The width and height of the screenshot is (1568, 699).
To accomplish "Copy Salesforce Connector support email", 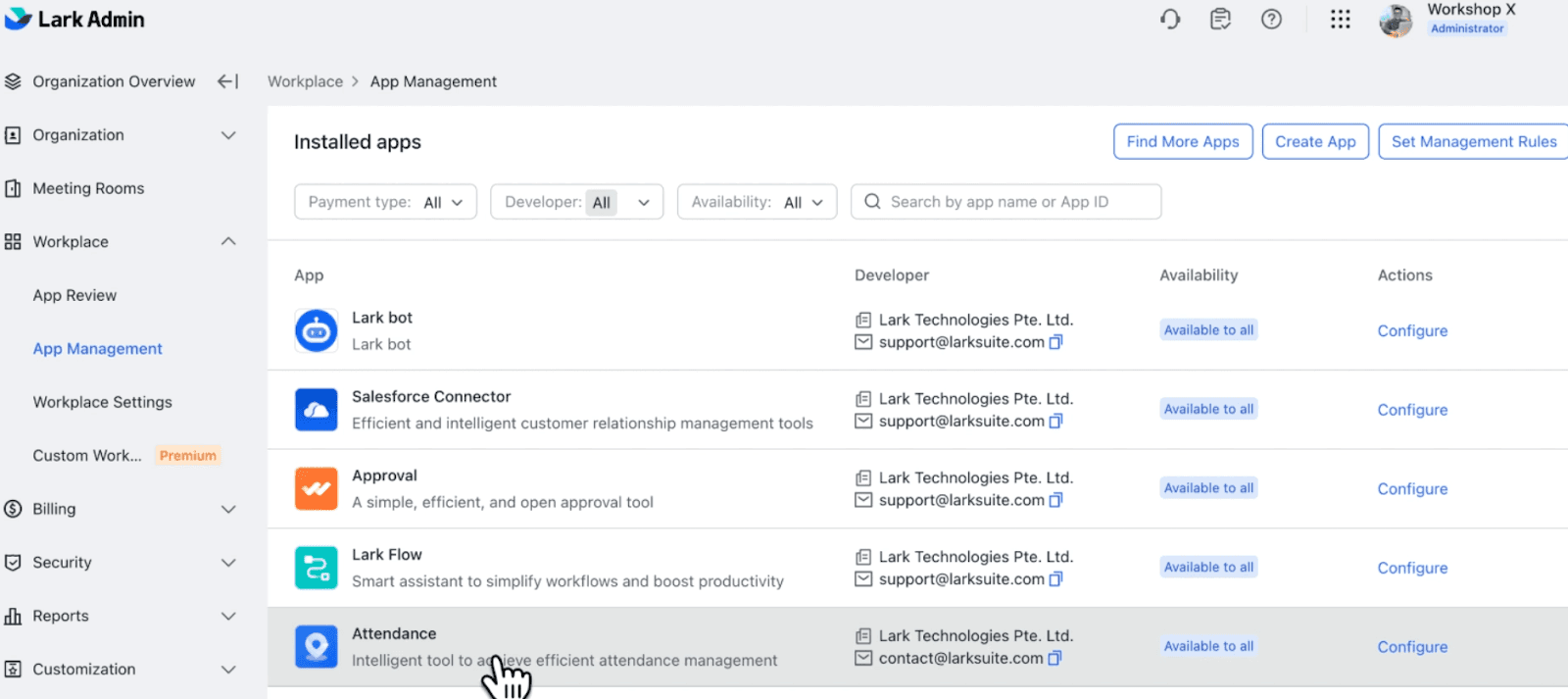I will tap(1055, 421).
